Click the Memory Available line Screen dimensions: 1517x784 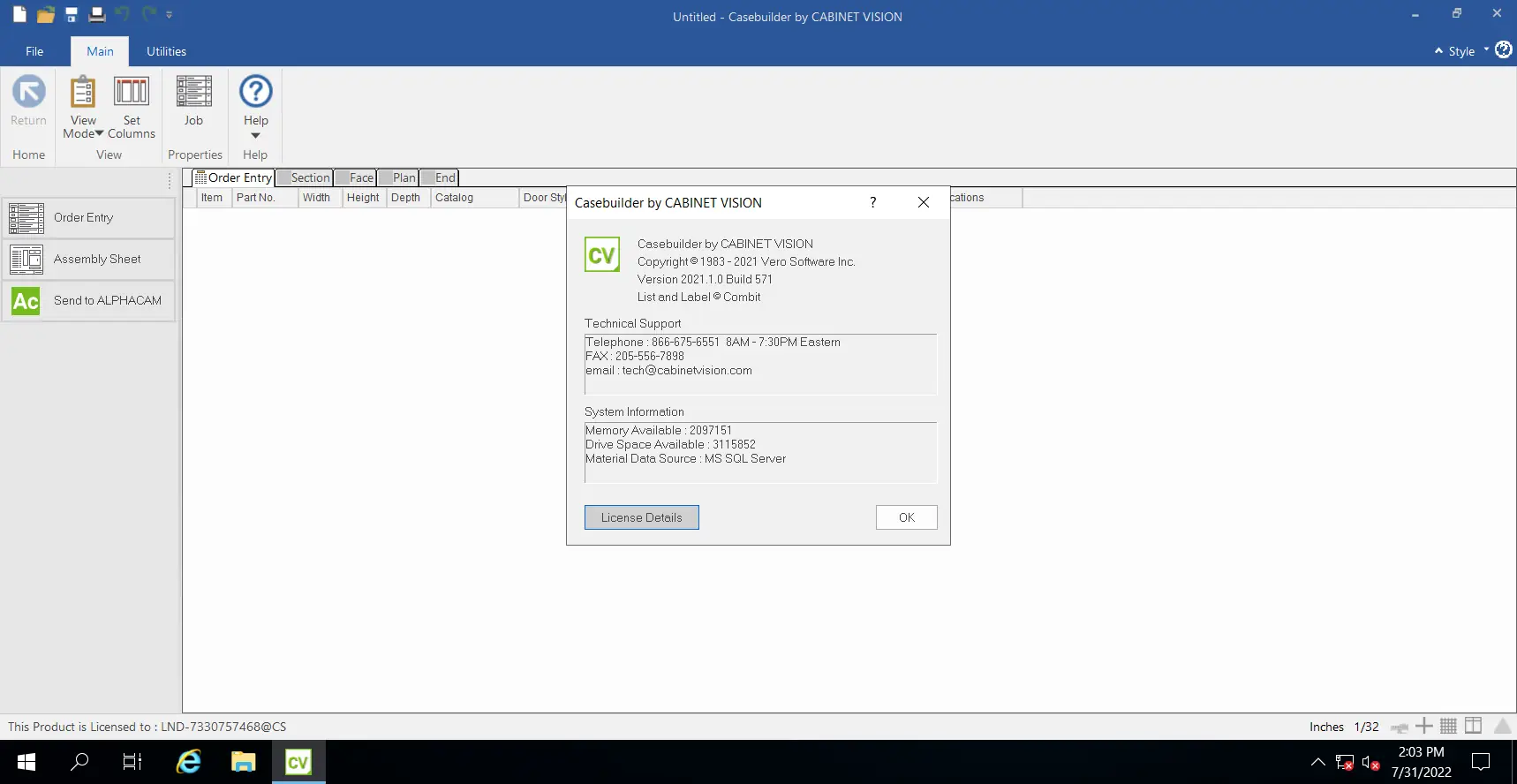659,431
